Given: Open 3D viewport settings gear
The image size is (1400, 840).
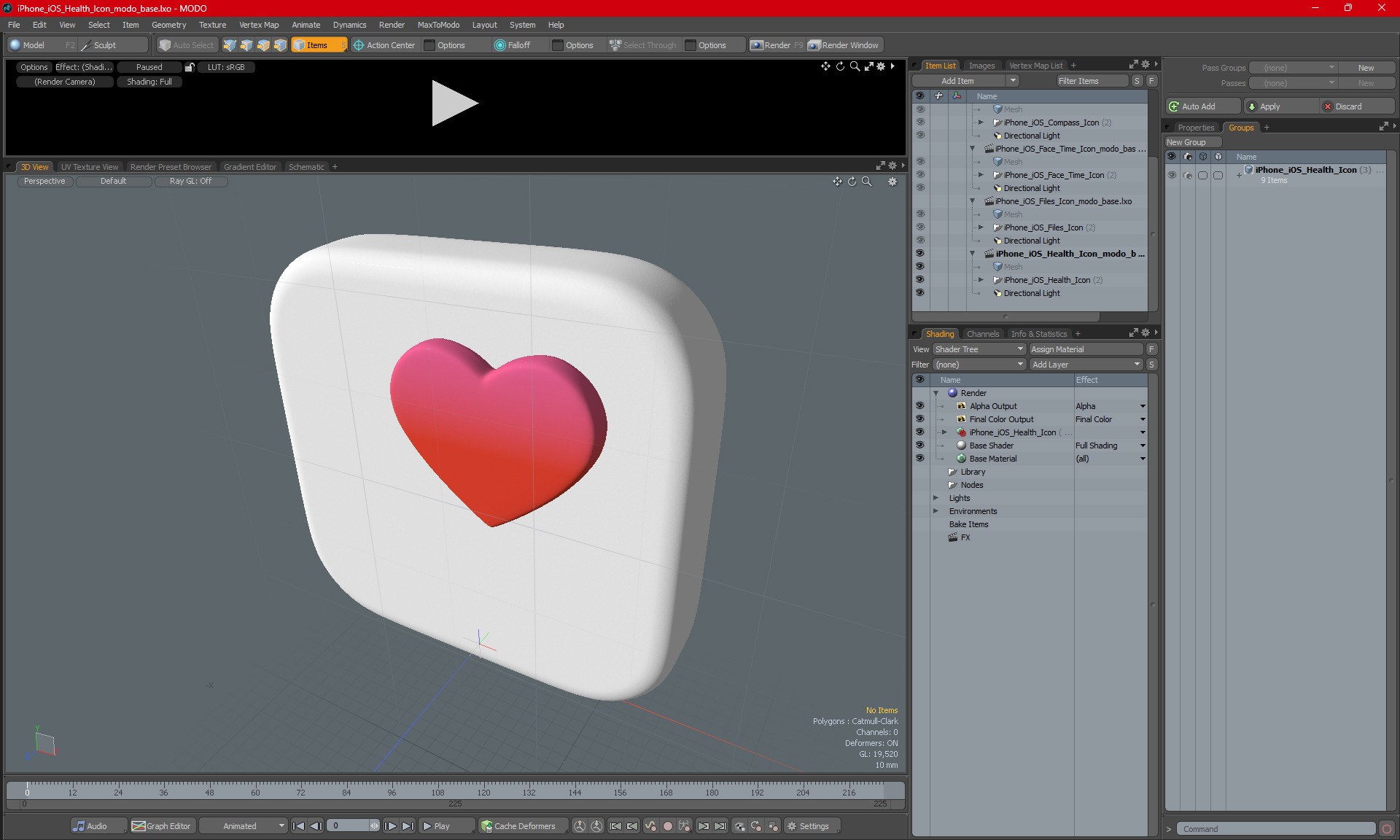Looking at the screenshot, I should click(x=892, y=182).
